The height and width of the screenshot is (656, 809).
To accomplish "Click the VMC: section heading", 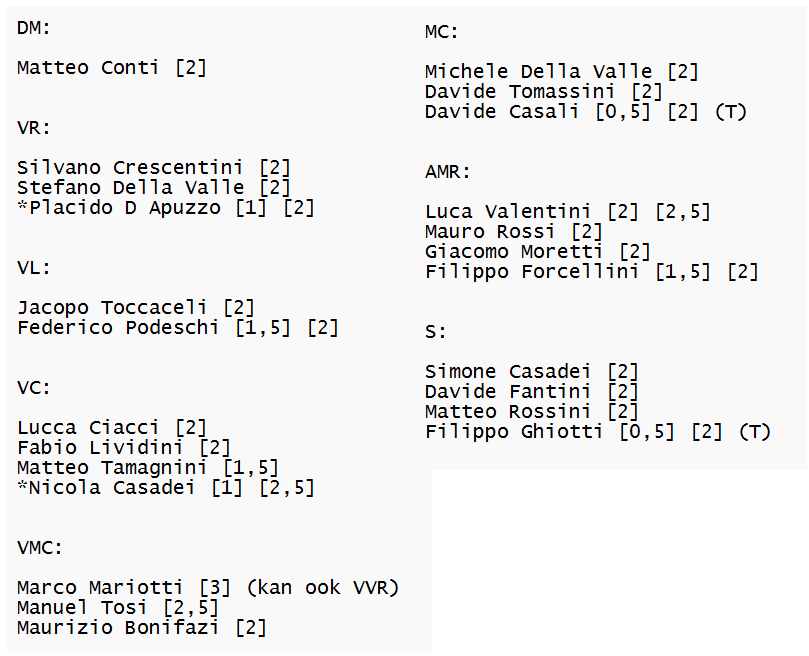I will [x=40, y=548].
